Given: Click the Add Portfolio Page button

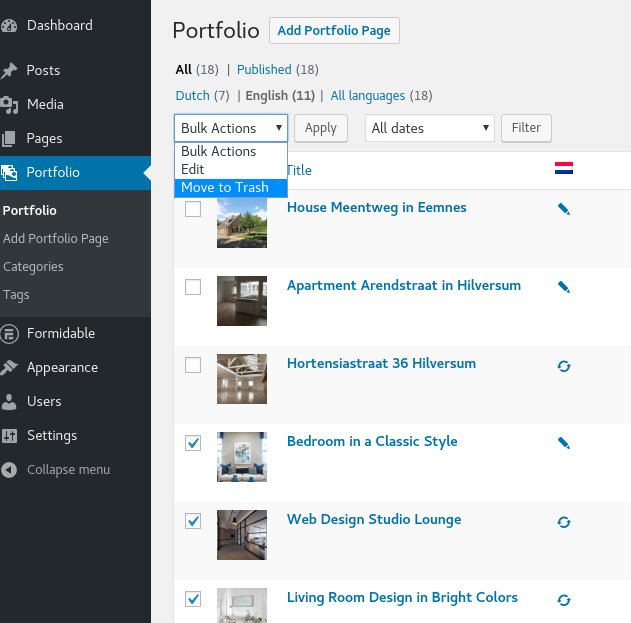Looking at the screenshot, I should click(x=334, y=31).
